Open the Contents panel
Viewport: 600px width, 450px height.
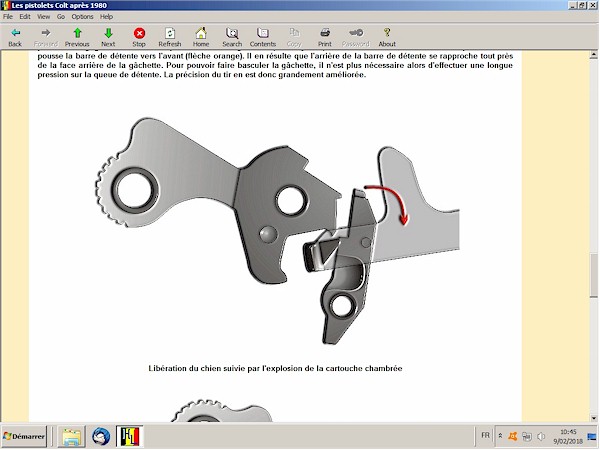pos(263,37)
